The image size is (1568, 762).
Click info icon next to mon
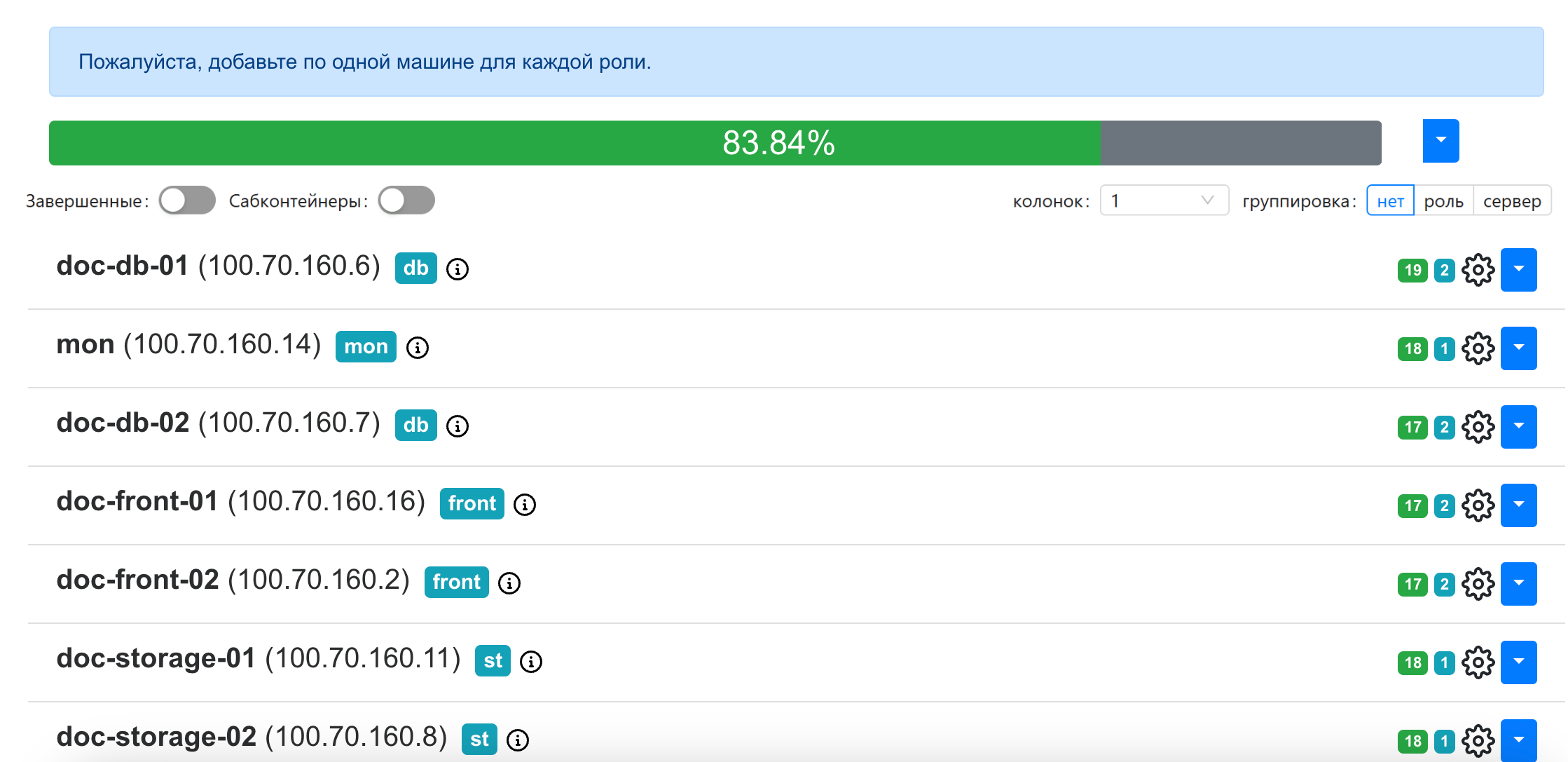(418, 347)
